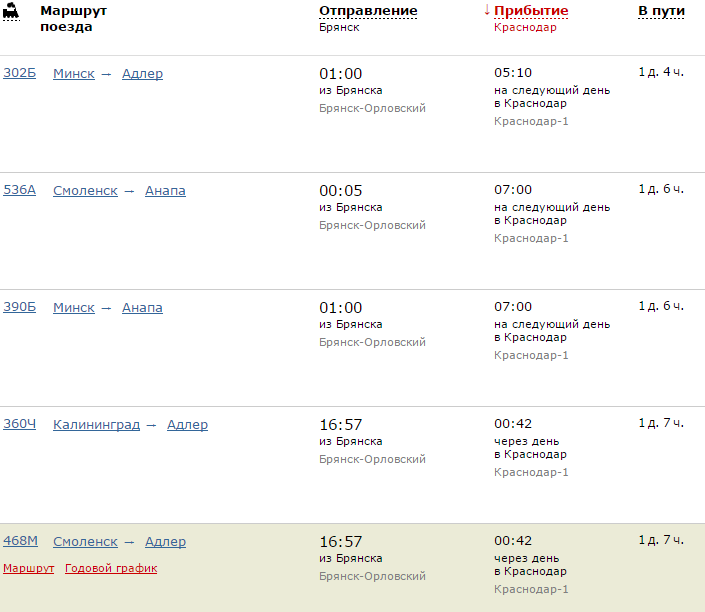Open train number 468М link
This screenshot has width=705, height=612.
(20, 542)
